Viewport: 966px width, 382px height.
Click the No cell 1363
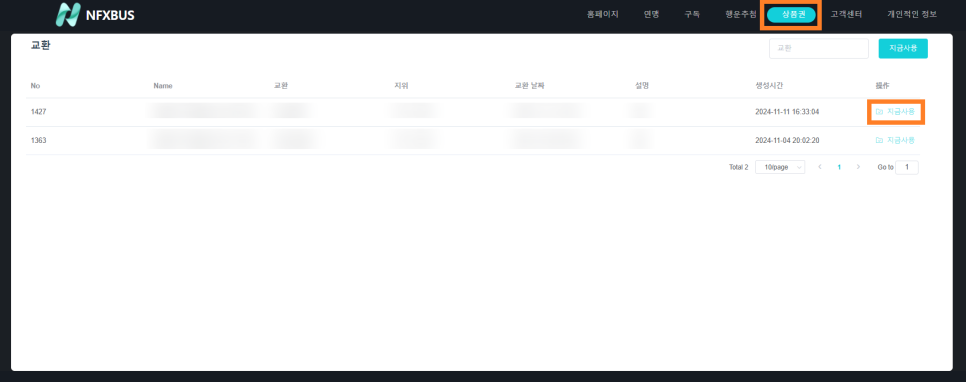(x=38, y=140)
